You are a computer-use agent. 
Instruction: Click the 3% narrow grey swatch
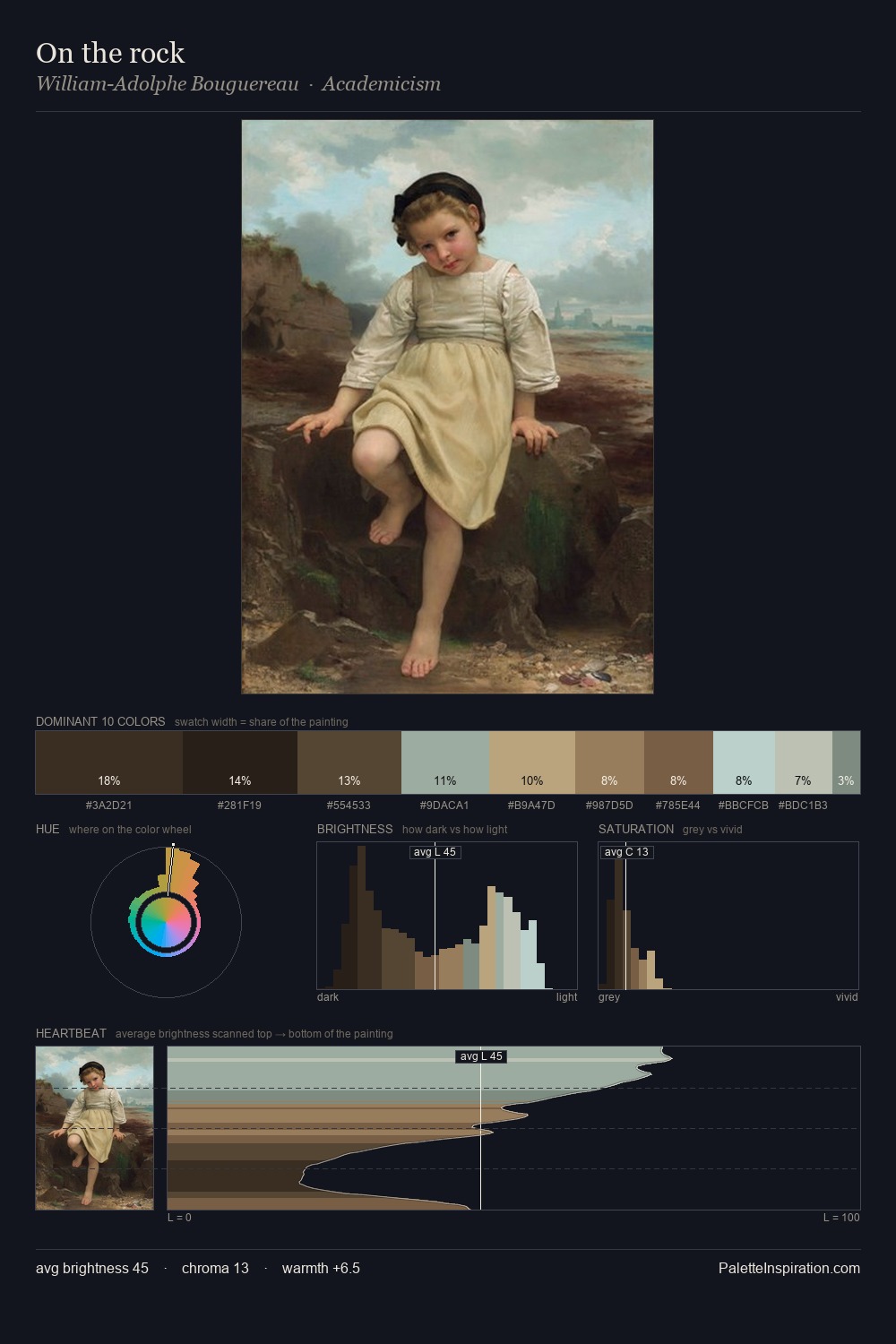click(x=846, y=762)
